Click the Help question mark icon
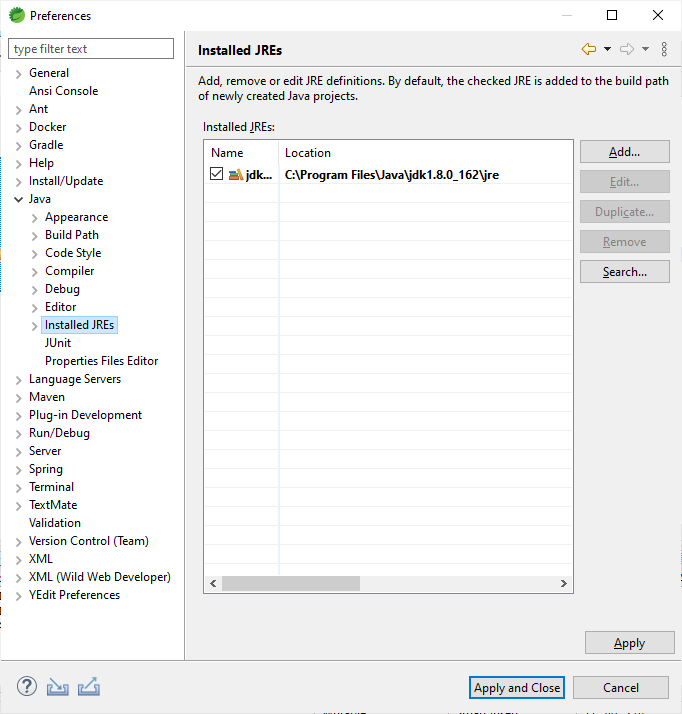 [x=27, y=687]
